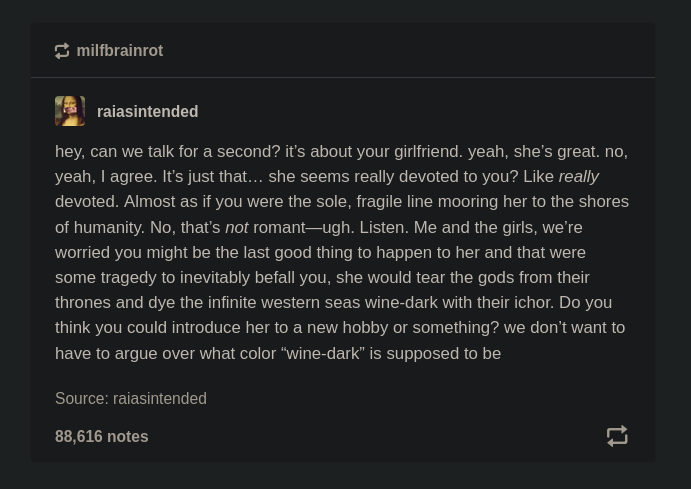Follow the Source: raiasintended link

(160, 398)
